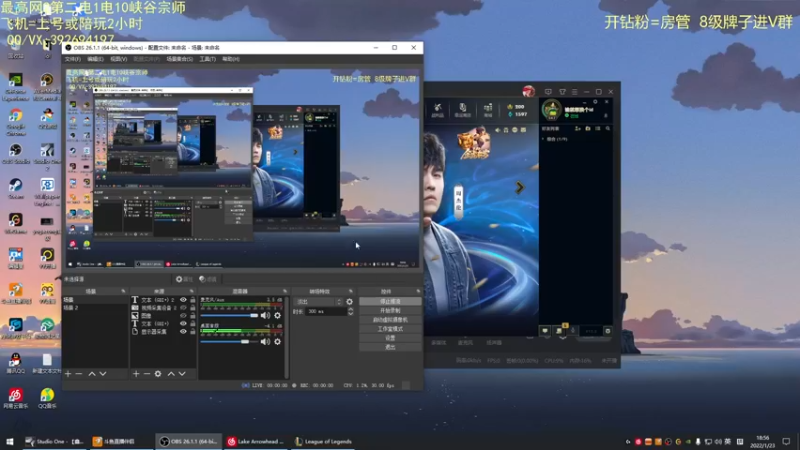Move the source up in Sources panel
The height and width of the screenshot is (450, 800).
coord(171,374)
